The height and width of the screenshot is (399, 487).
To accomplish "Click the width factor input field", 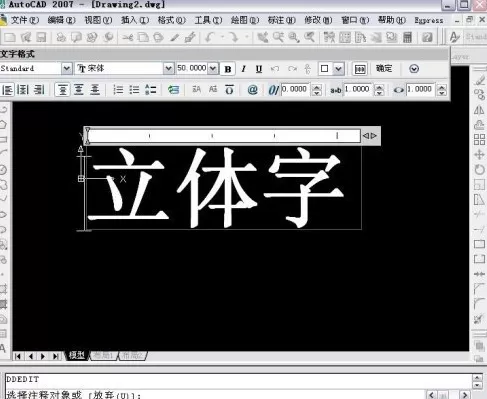I will click(x=420, y=89).
